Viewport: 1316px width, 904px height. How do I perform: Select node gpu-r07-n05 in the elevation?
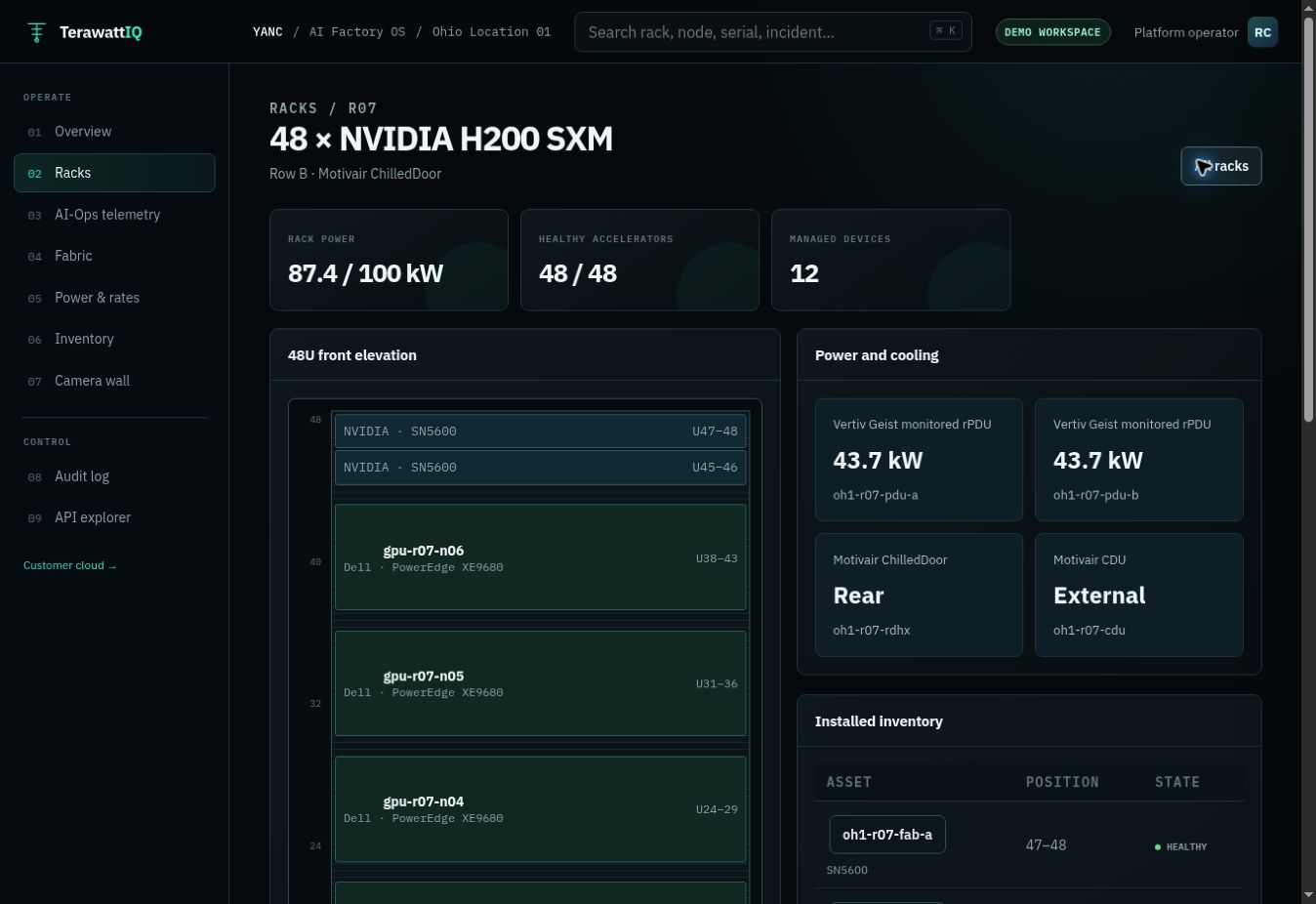coord(541,683)
